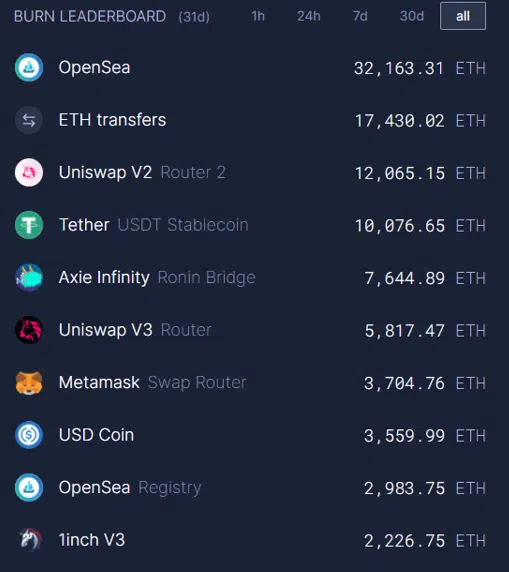Image resolution: width=509 pixels, height=572 pixels.
Task: Open the Tether USDT Stablecoin entry
Action: [x=250, y=225]
